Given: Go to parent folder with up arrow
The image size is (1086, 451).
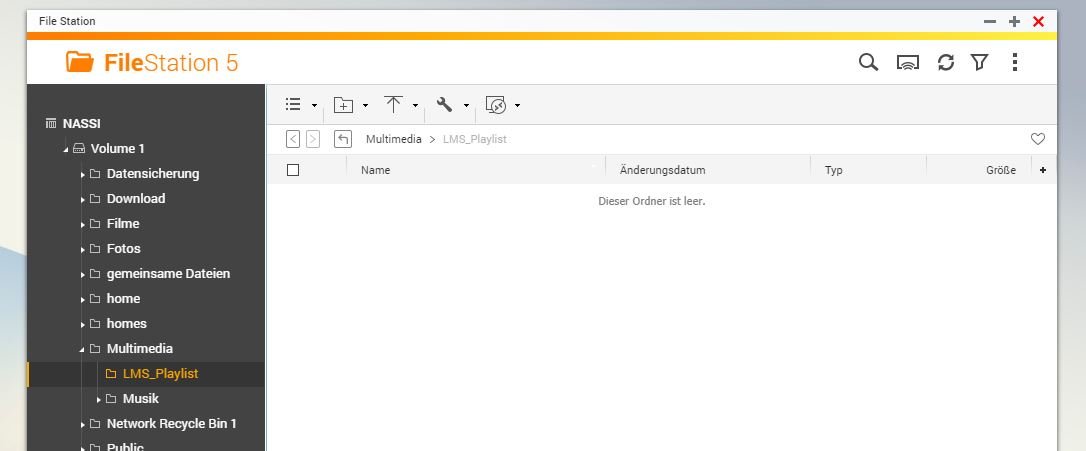Looking at the screenshot, I should (x=343, y=139).
